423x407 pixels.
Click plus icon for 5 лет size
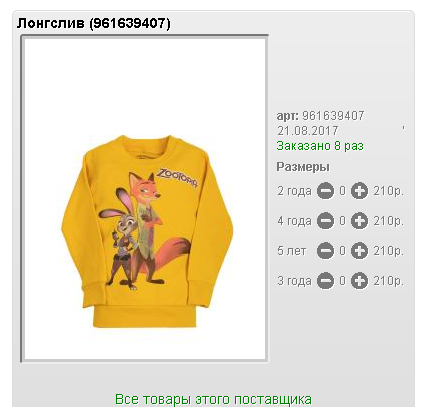click(359, 251)
